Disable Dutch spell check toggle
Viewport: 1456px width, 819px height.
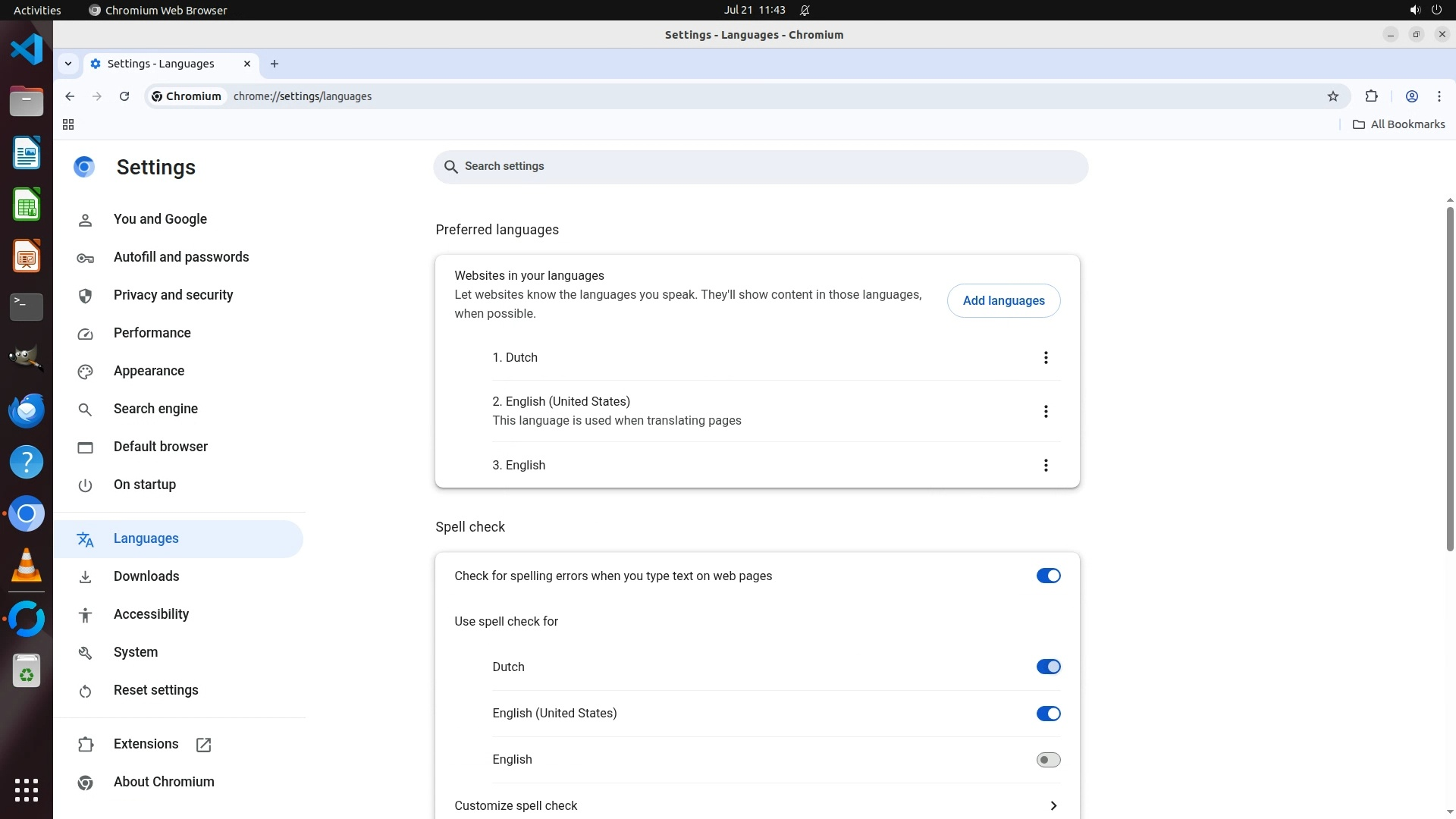pyautogui.click(x=1048, y=667)
